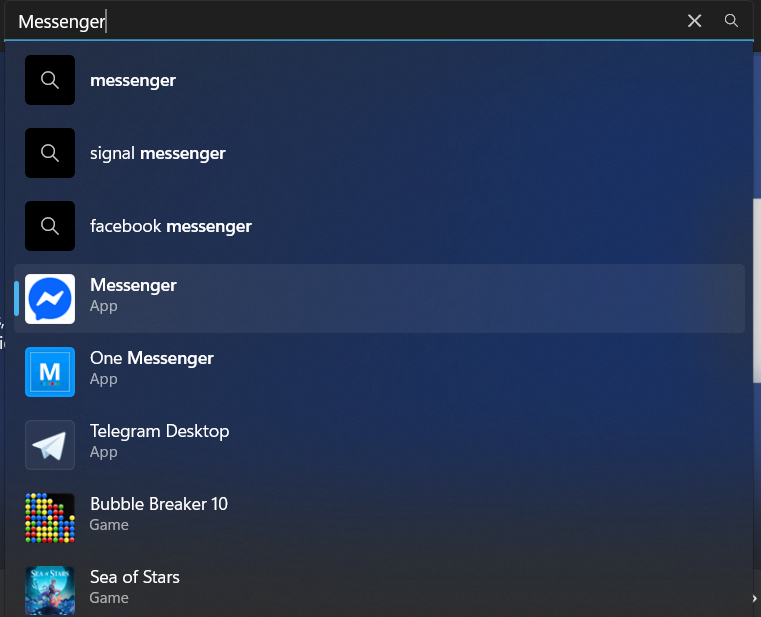
Task: Click search icon beside 'messenger' suggestion
Action: (50, 80)
